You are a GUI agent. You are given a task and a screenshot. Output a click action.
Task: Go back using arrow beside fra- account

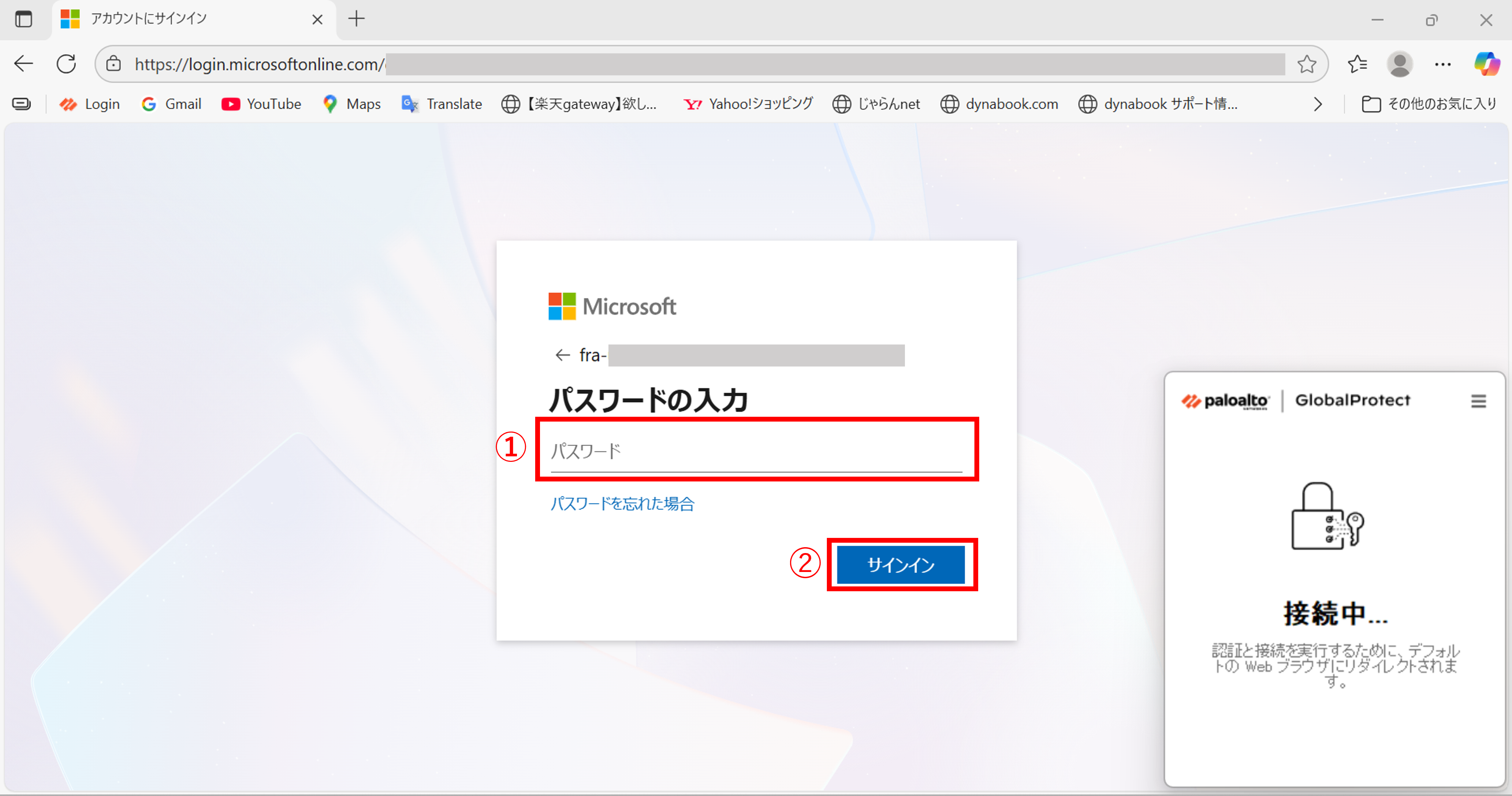562,355
